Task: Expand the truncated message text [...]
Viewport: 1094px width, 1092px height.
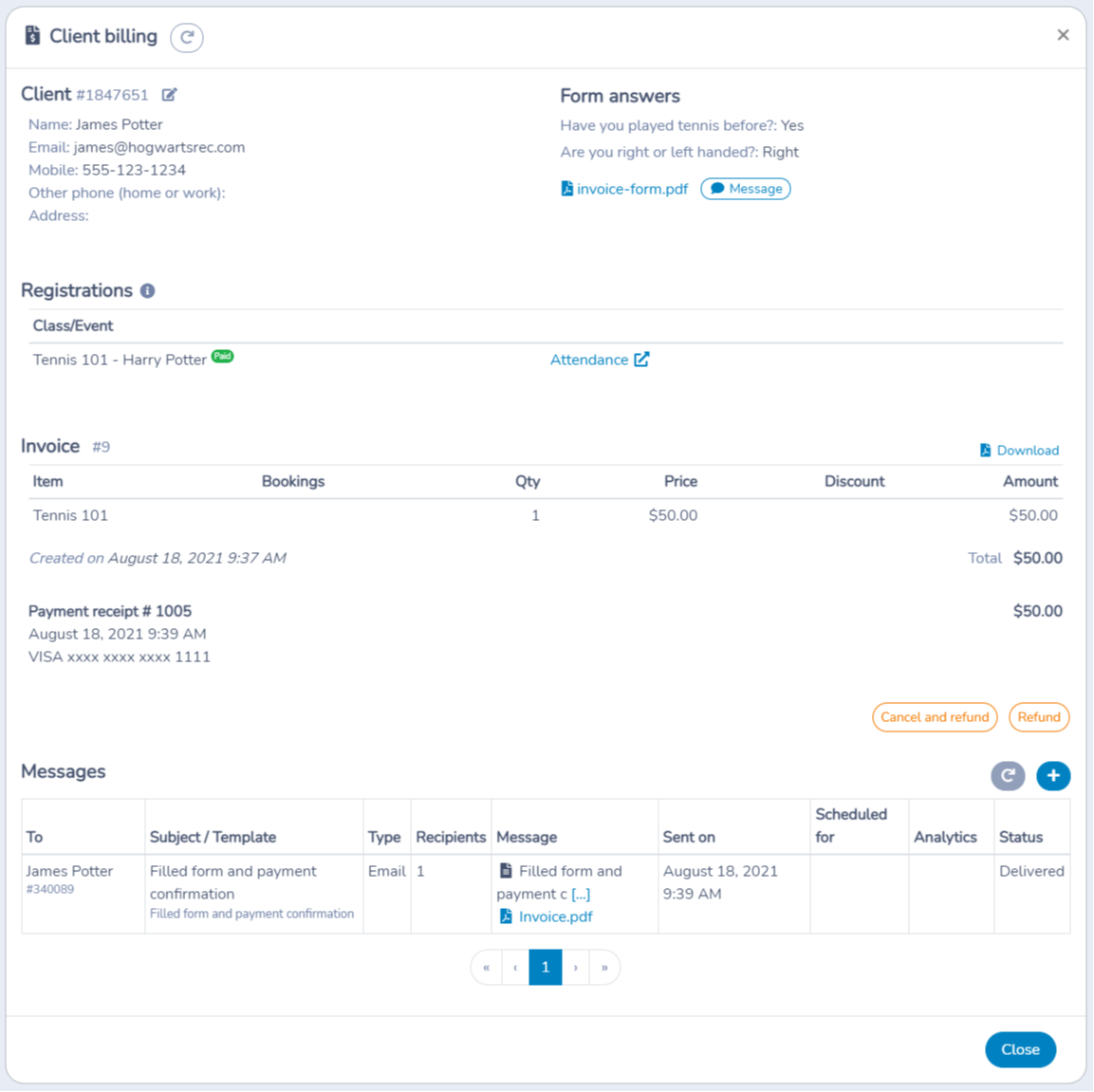Action: pos(581,894)
